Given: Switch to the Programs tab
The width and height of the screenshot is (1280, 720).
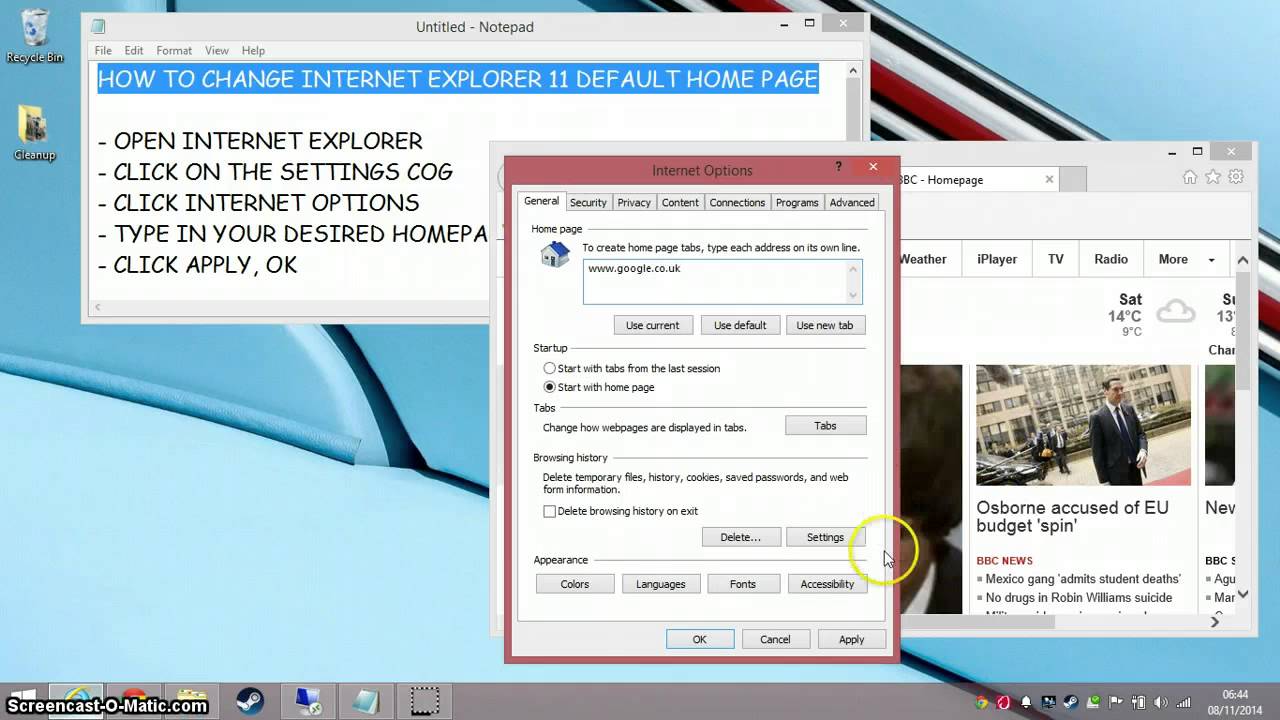Looking at the screenshot, I should (797, 202).
